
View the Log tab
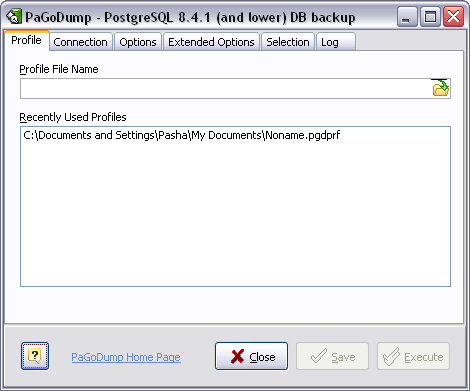(336, 42)
